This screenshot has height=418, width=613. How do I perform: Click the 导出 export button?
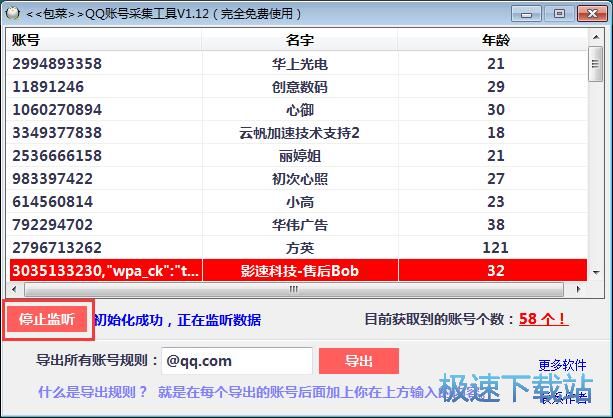pyautogui.click(x=359, y=361)
